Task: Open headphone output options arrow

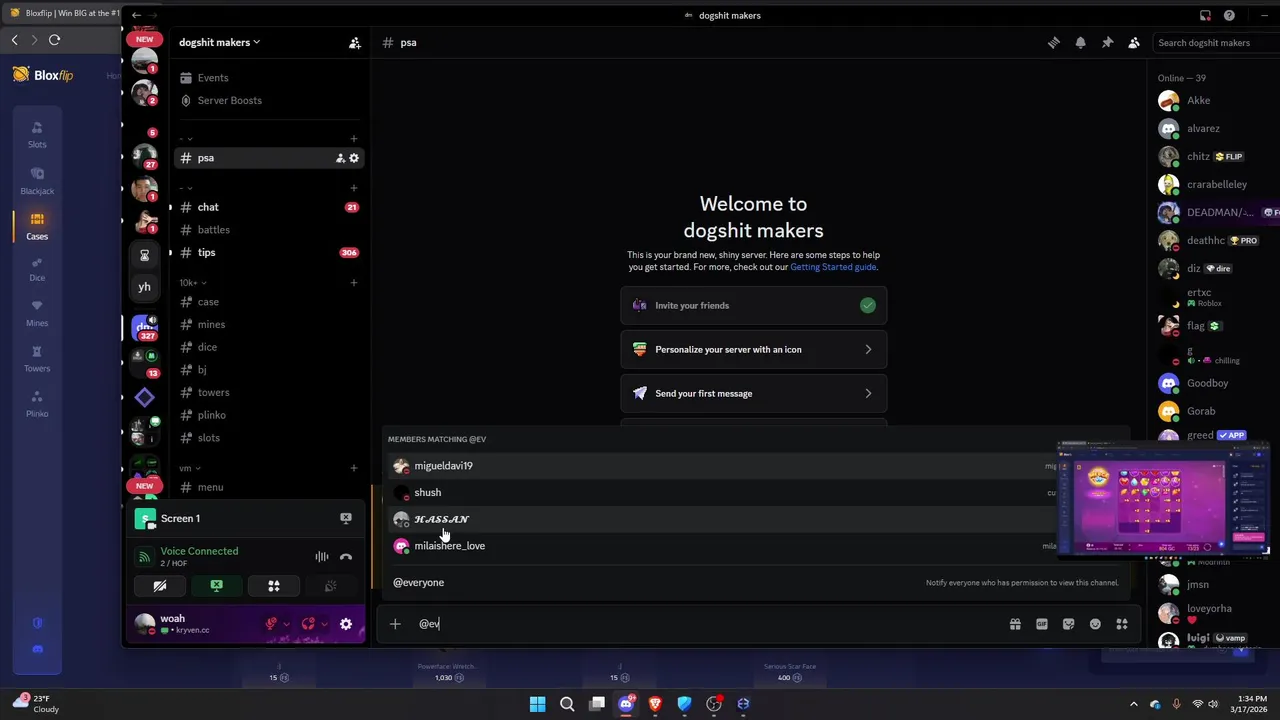Action: click(x=323, y=624)
